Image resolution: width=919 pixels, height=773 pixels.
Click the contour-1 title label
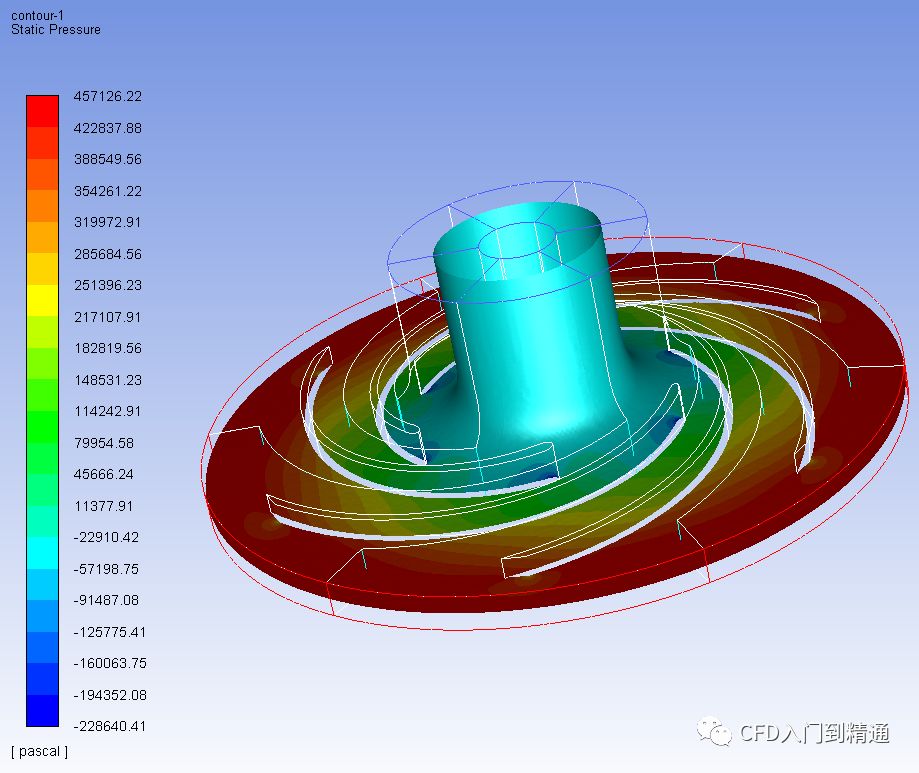coord(37,16)
